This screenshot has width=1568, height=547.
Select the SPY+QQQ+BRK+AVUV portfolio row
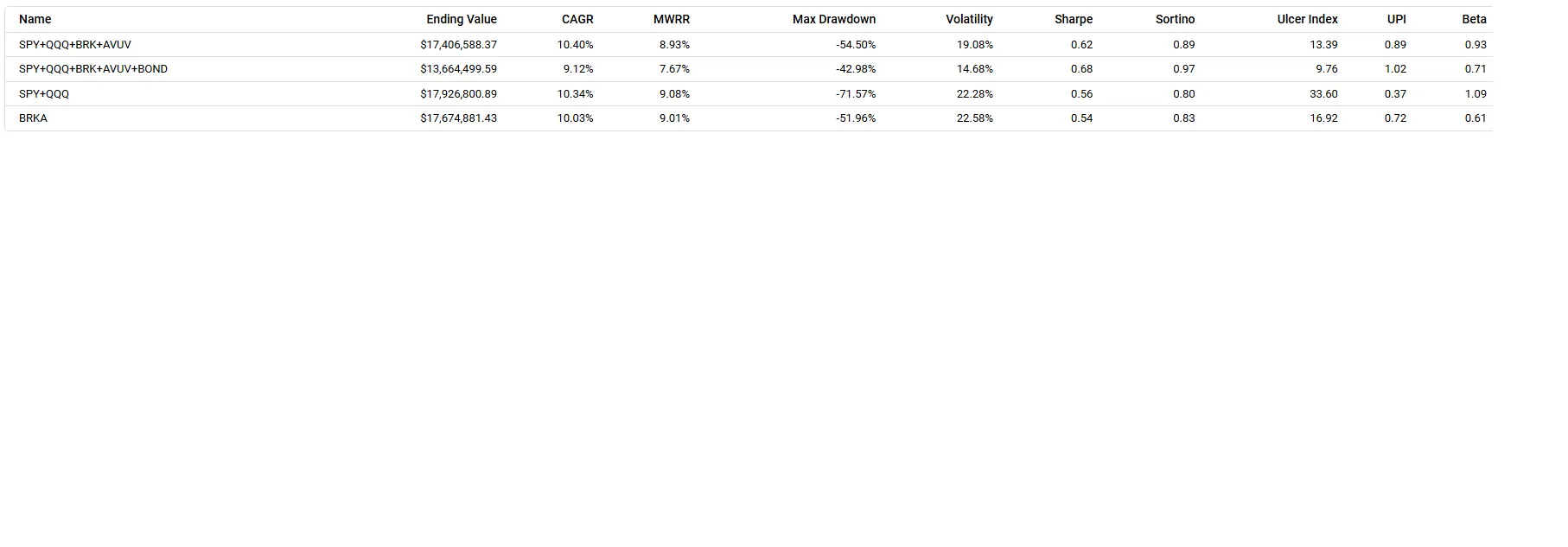pyautogui.click(x=749, y=44)
